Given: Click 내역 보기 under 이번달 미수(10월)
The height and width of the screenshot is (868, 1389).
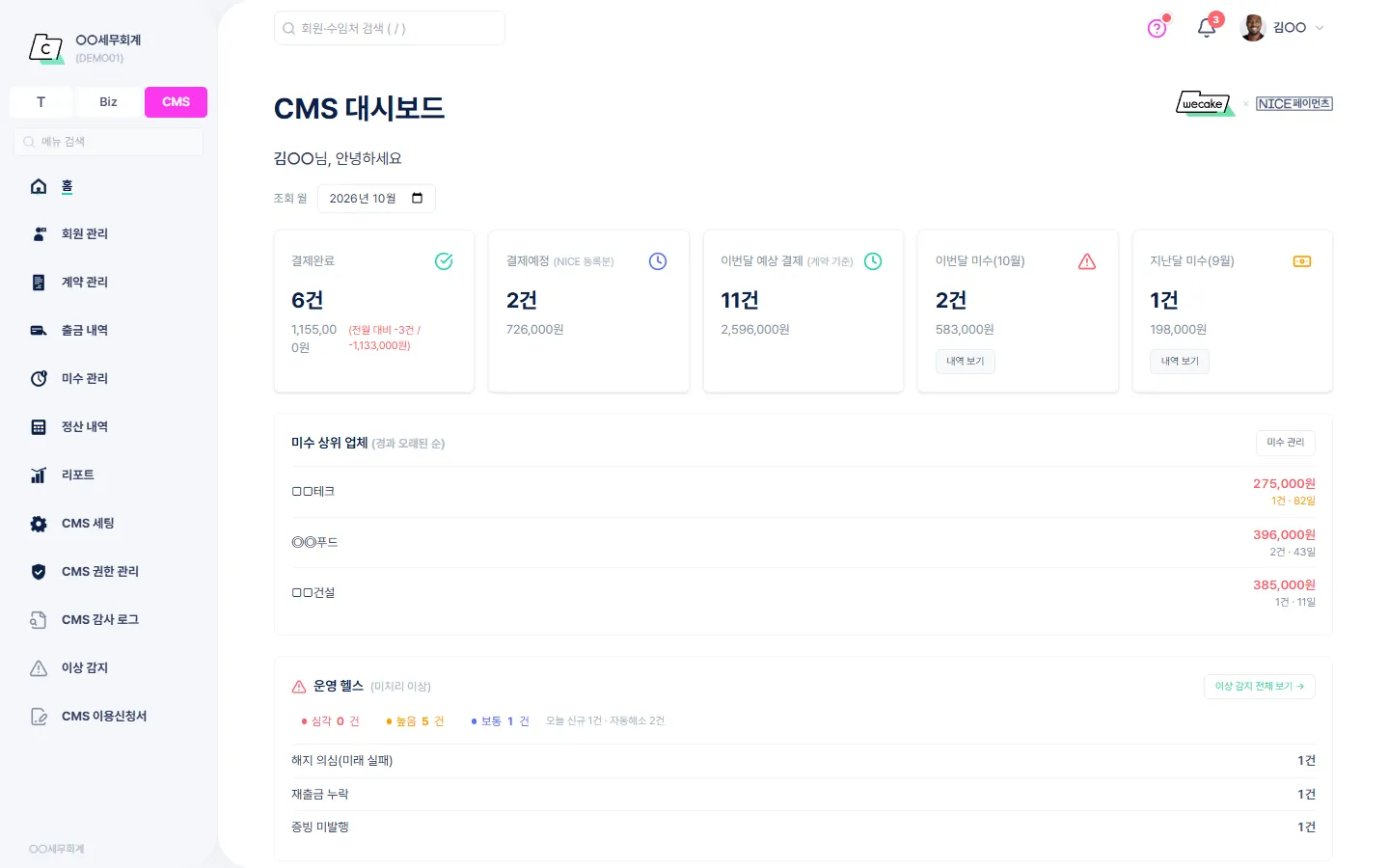Looking at the screenshot, I should pos(965,362).
